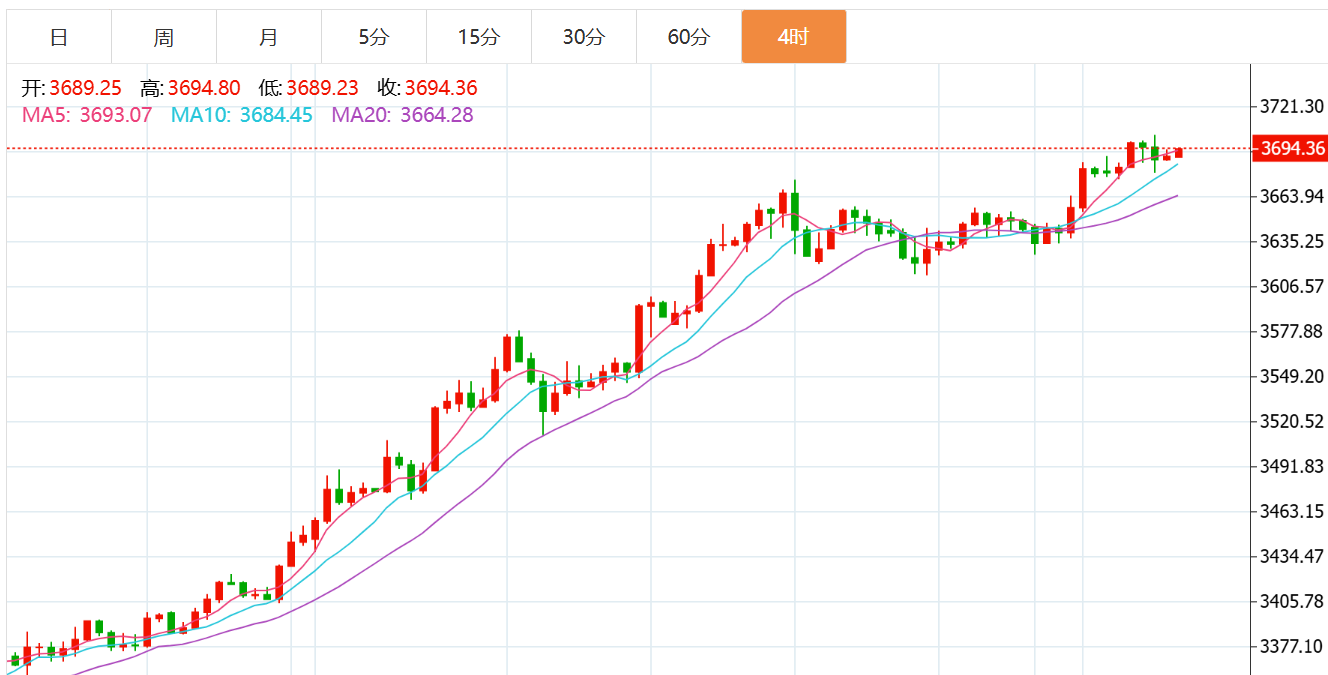Screen dimensions: 1328x675
Task: Click the 3721.30 price axis label
Action: [x=1292, y=106]
